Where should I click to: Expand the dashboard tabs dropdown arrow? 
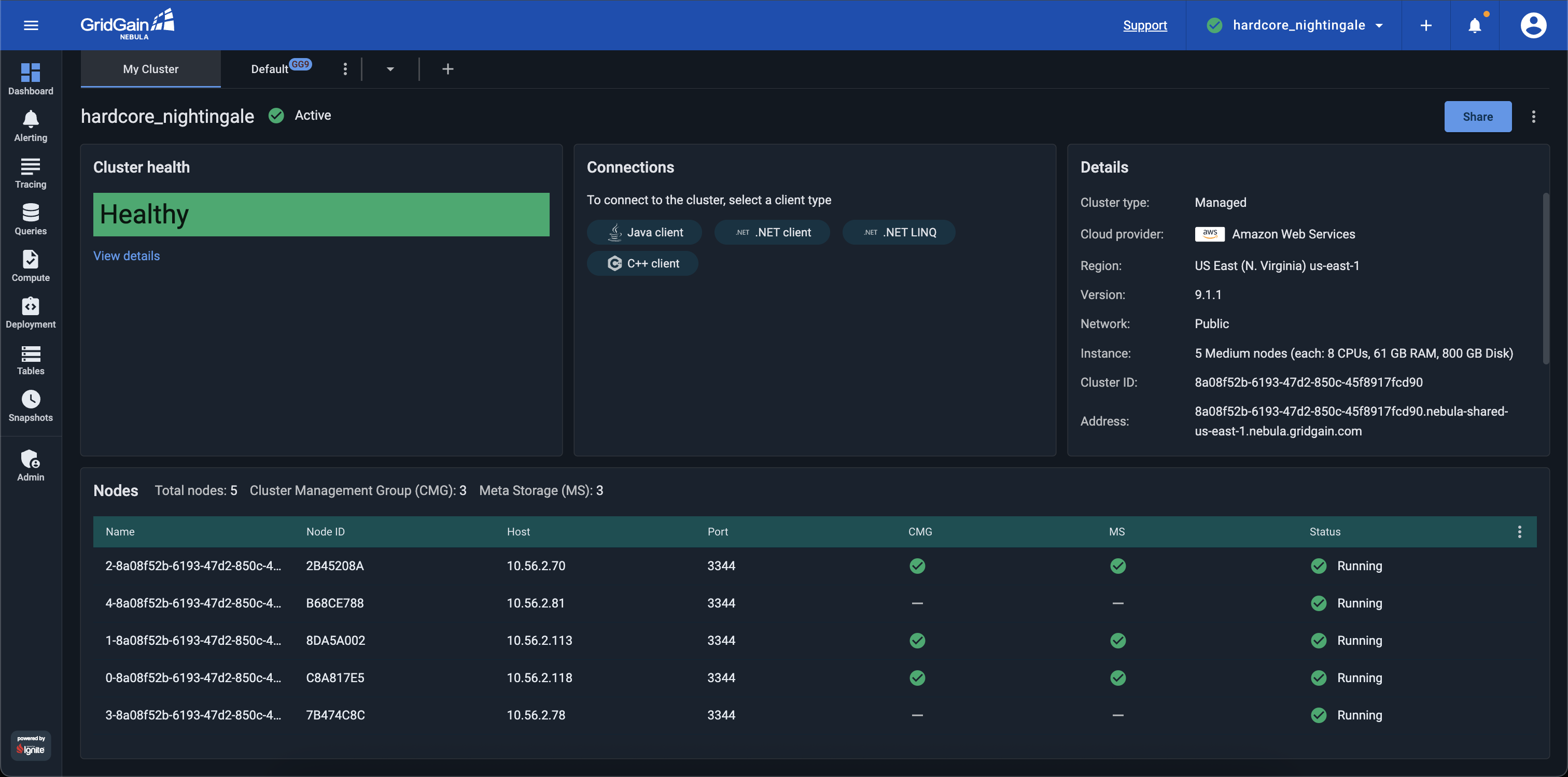click(x=390, y=69)
